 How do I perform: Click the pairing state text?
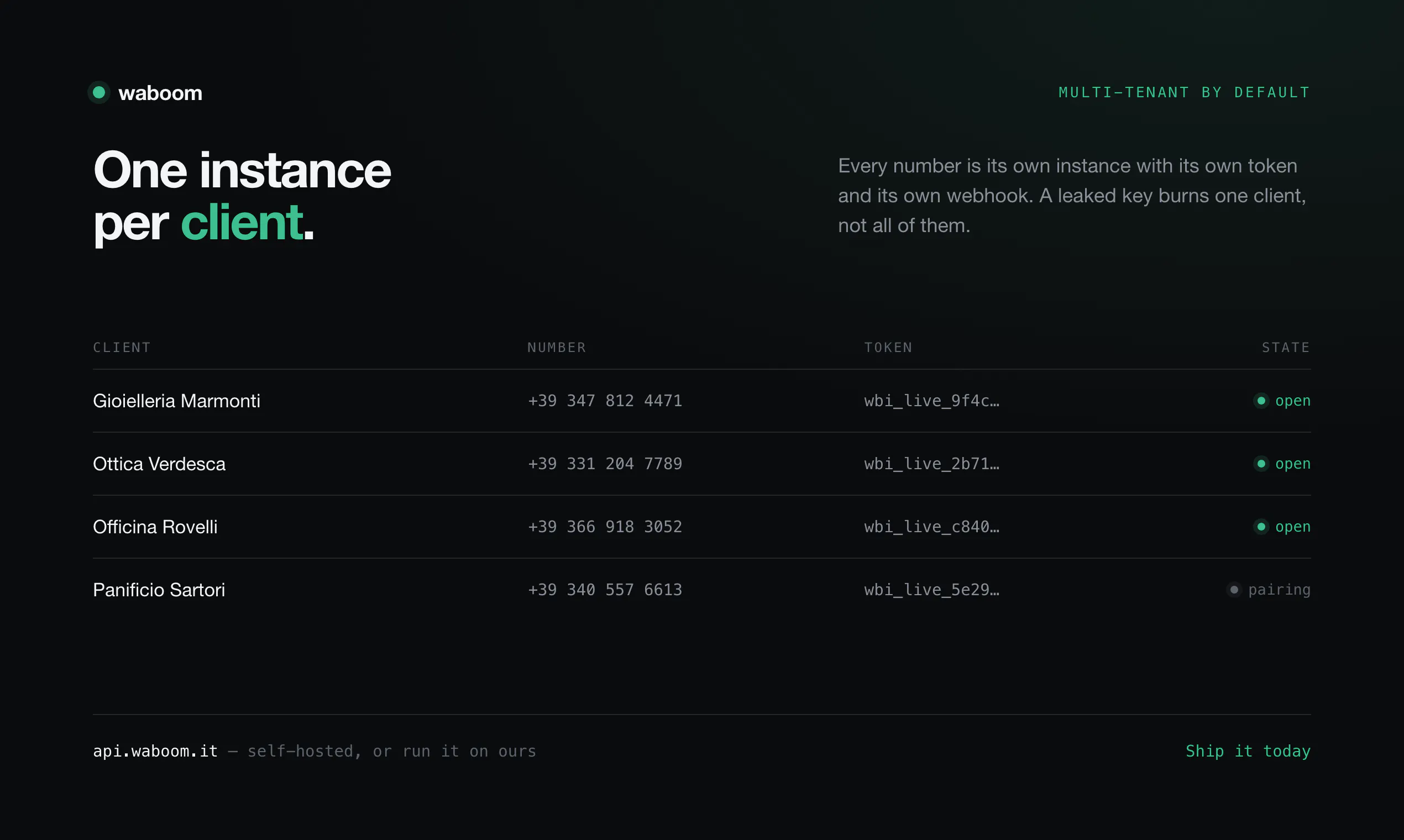[1280, 590]
